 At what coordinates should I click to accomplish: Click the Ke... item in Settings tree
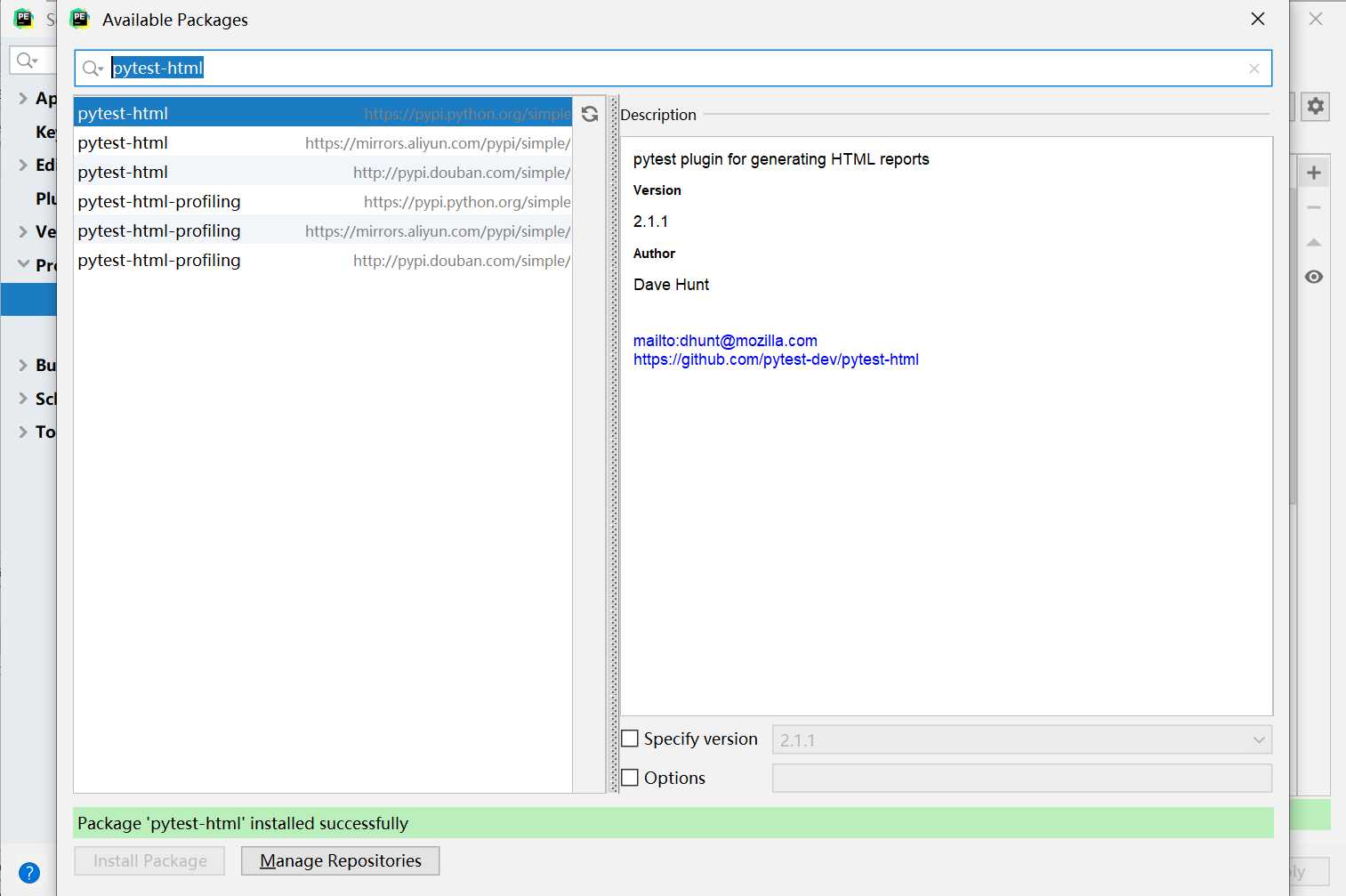tap(45, 132)
